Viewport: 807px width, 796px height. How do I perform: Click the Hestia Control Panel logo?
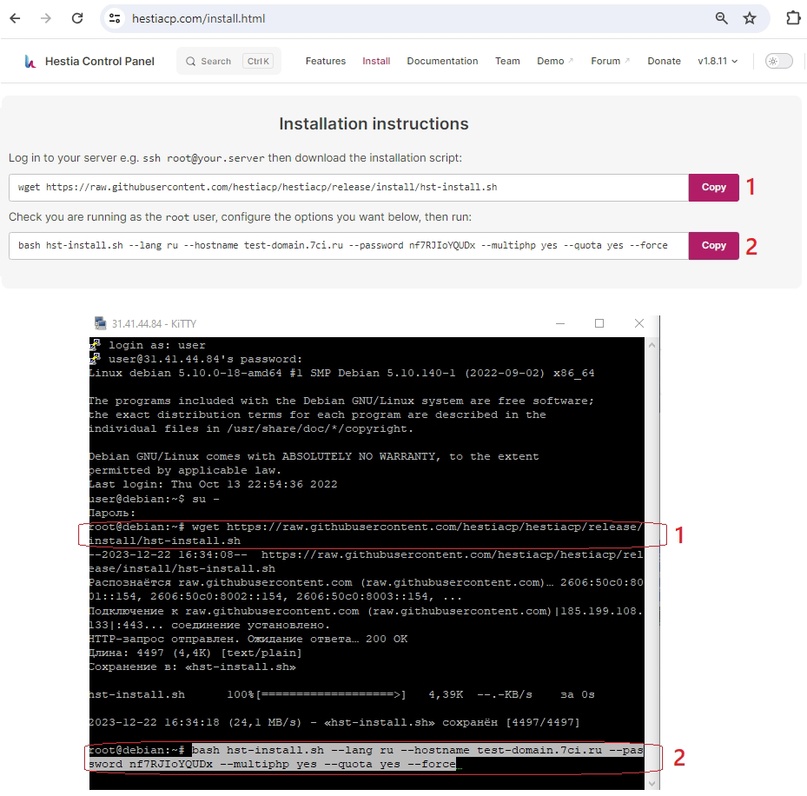[x=89, y=61]
